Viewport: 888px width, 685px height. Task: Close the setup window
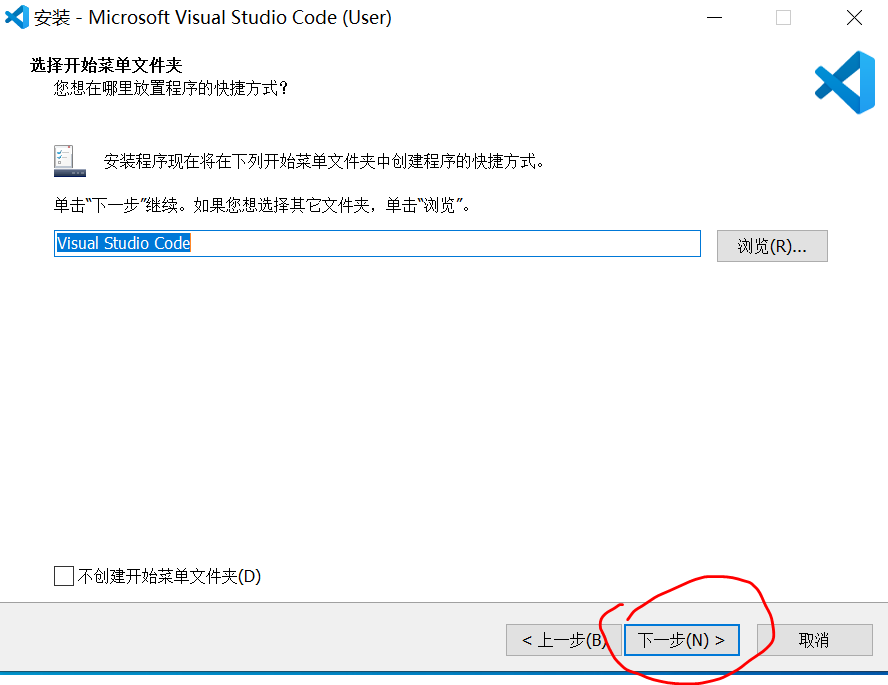click(854, 18)
